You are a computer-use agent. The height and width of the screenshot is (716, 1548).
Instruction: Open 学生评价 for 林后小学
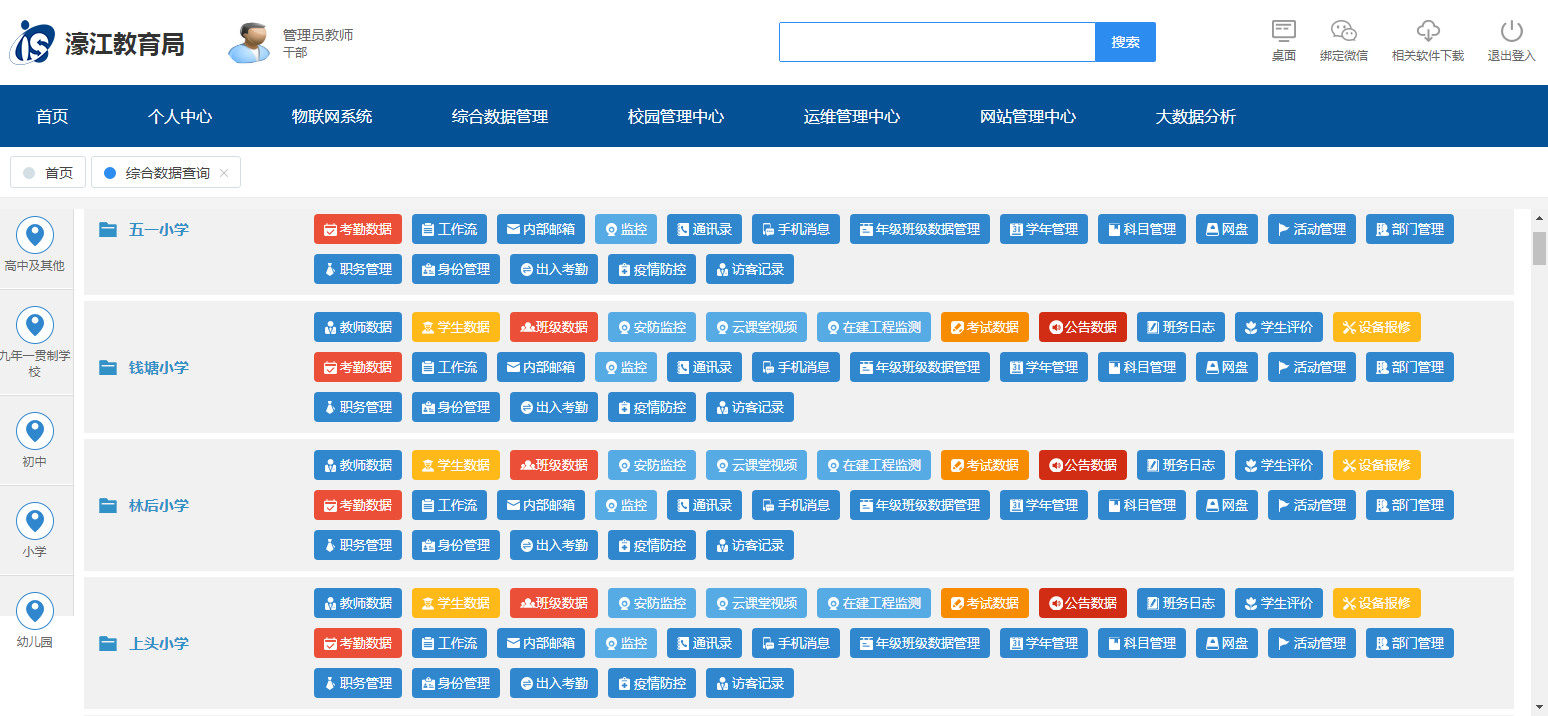click(x=1279, y=465)
